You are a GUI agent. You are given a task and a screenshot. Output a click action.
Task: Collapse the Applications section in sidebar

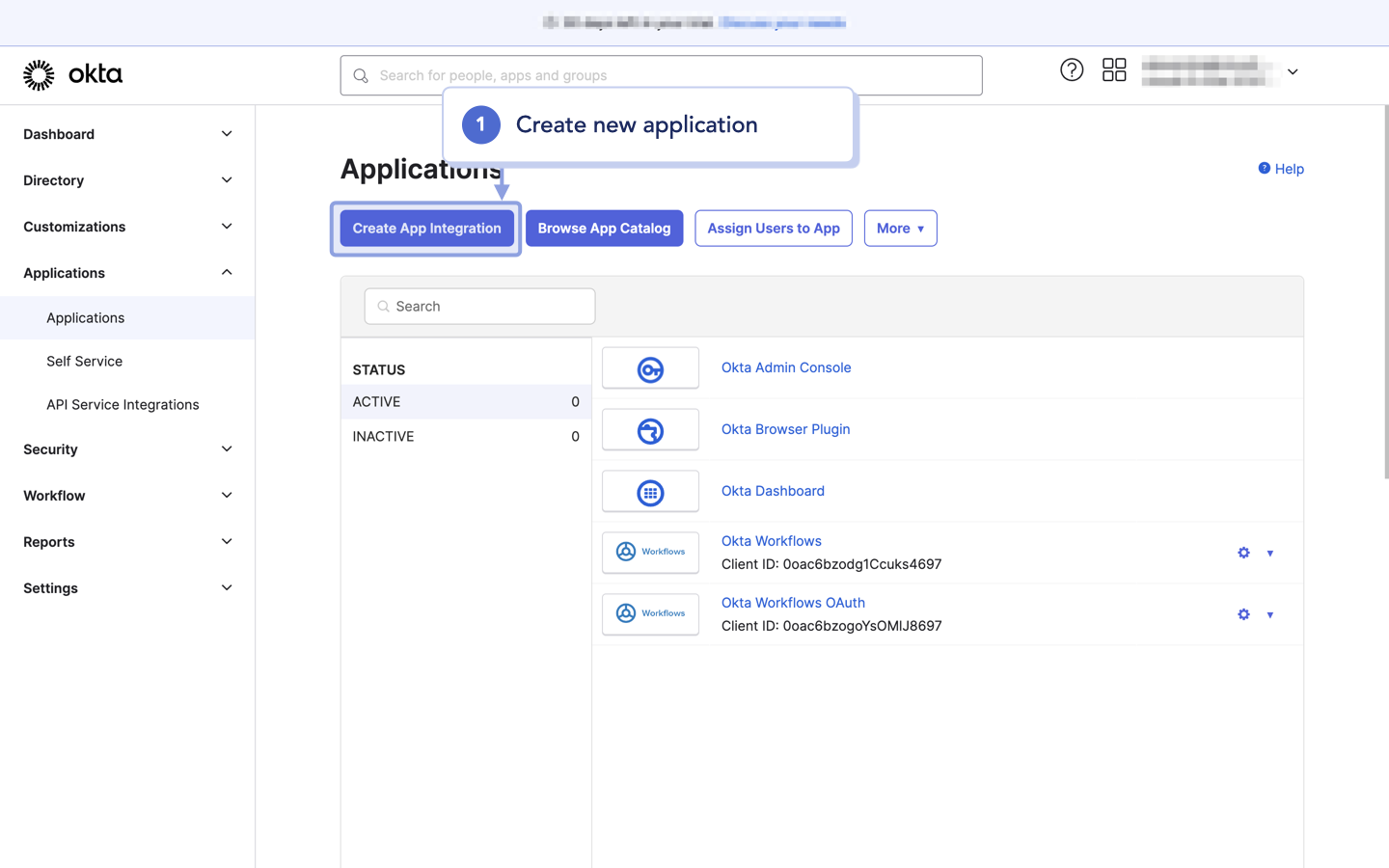tap(125, 272)
